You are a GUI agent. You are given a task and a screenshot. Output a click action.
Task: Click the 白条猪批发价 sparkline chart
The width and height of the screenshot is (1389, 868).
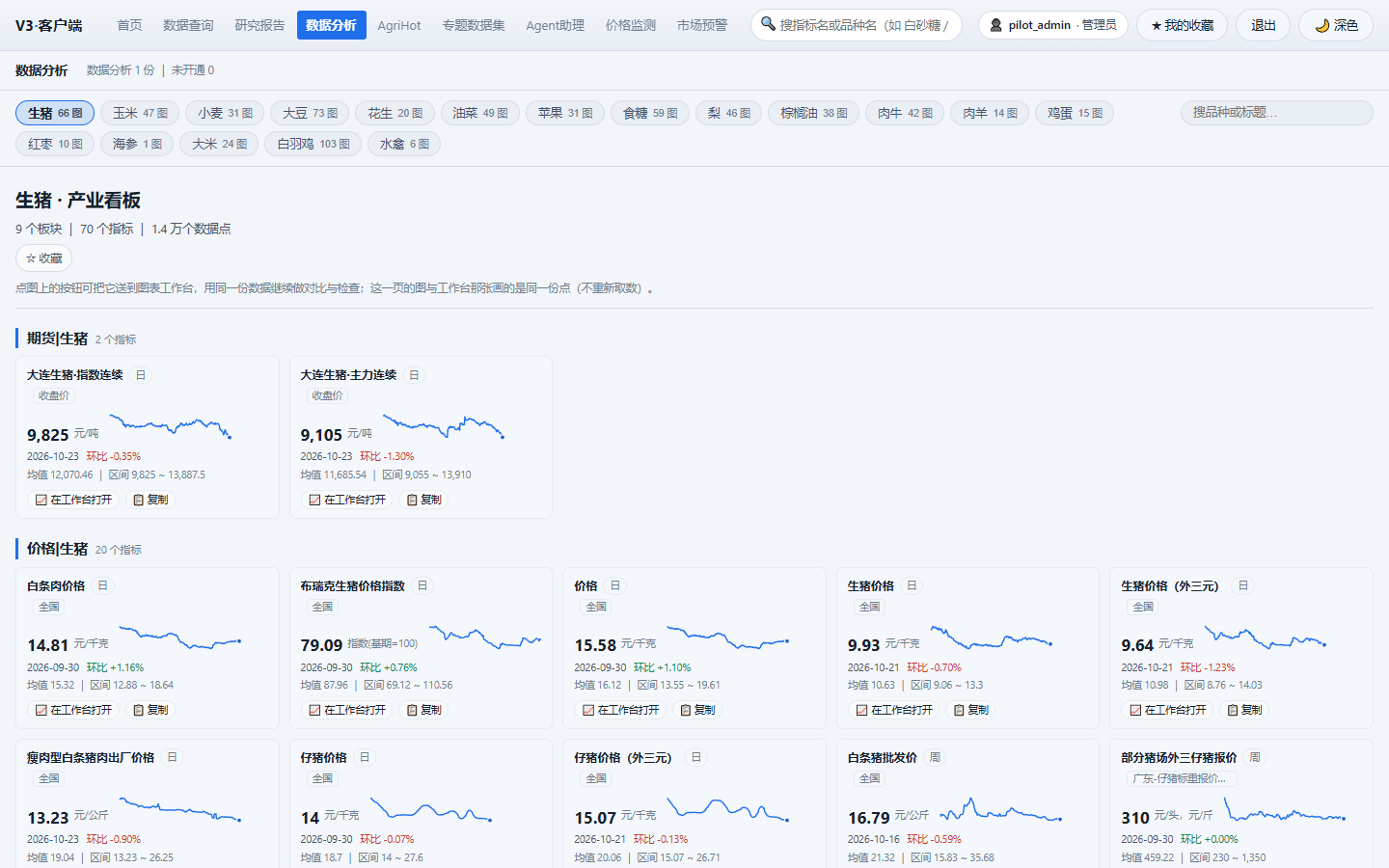coord(1001,809)
